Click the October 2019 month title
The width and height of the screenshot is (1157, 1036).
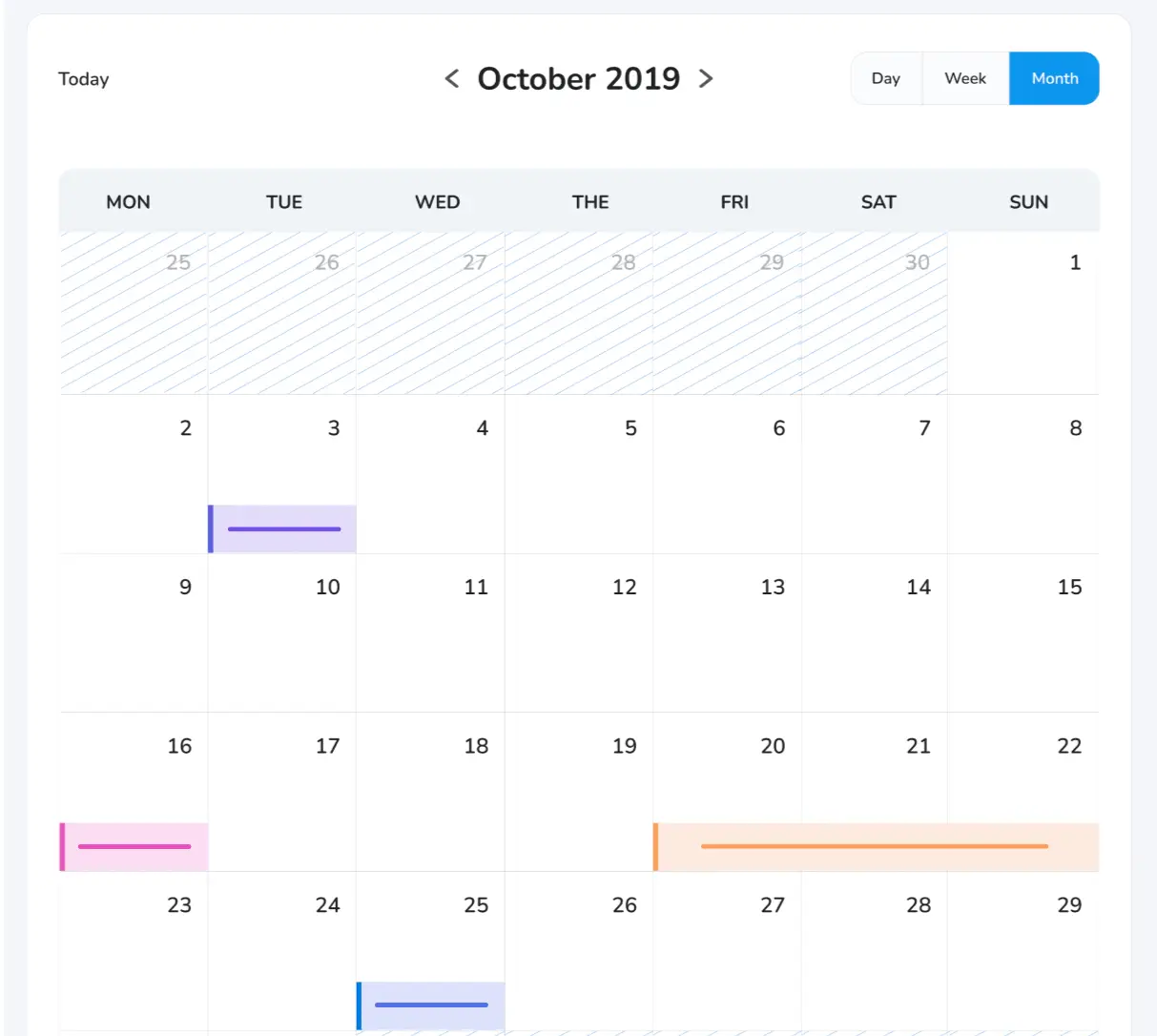[x=578, y=78]
